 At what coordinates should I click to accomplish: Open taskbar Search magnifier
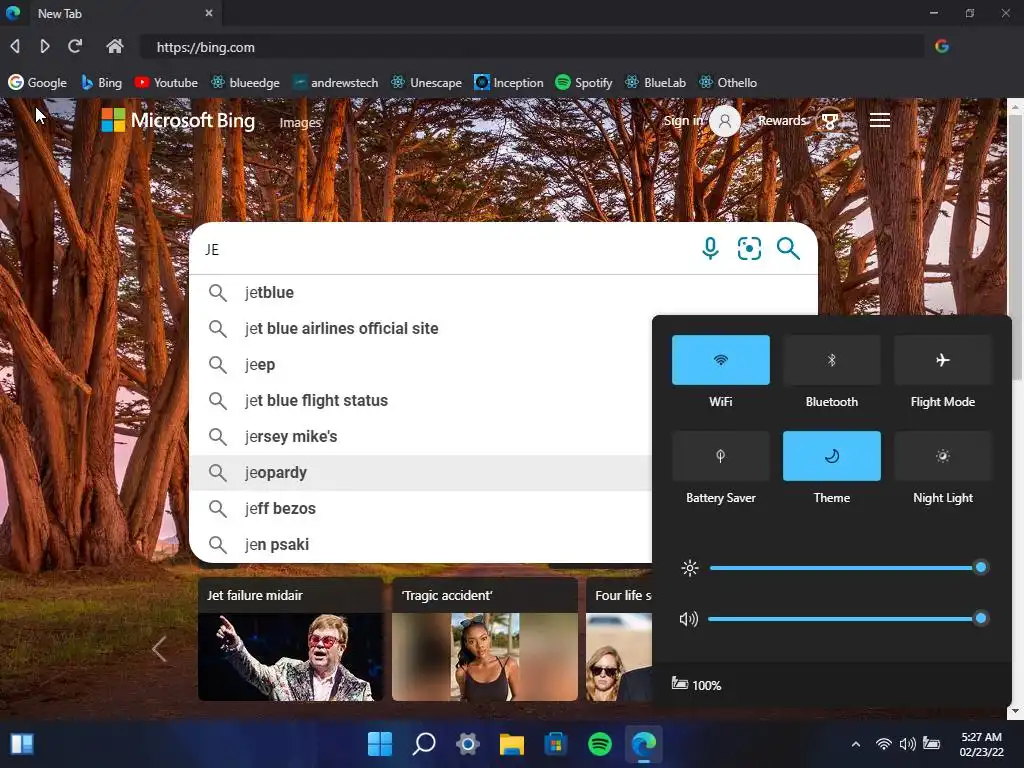(x=424, y=743)
